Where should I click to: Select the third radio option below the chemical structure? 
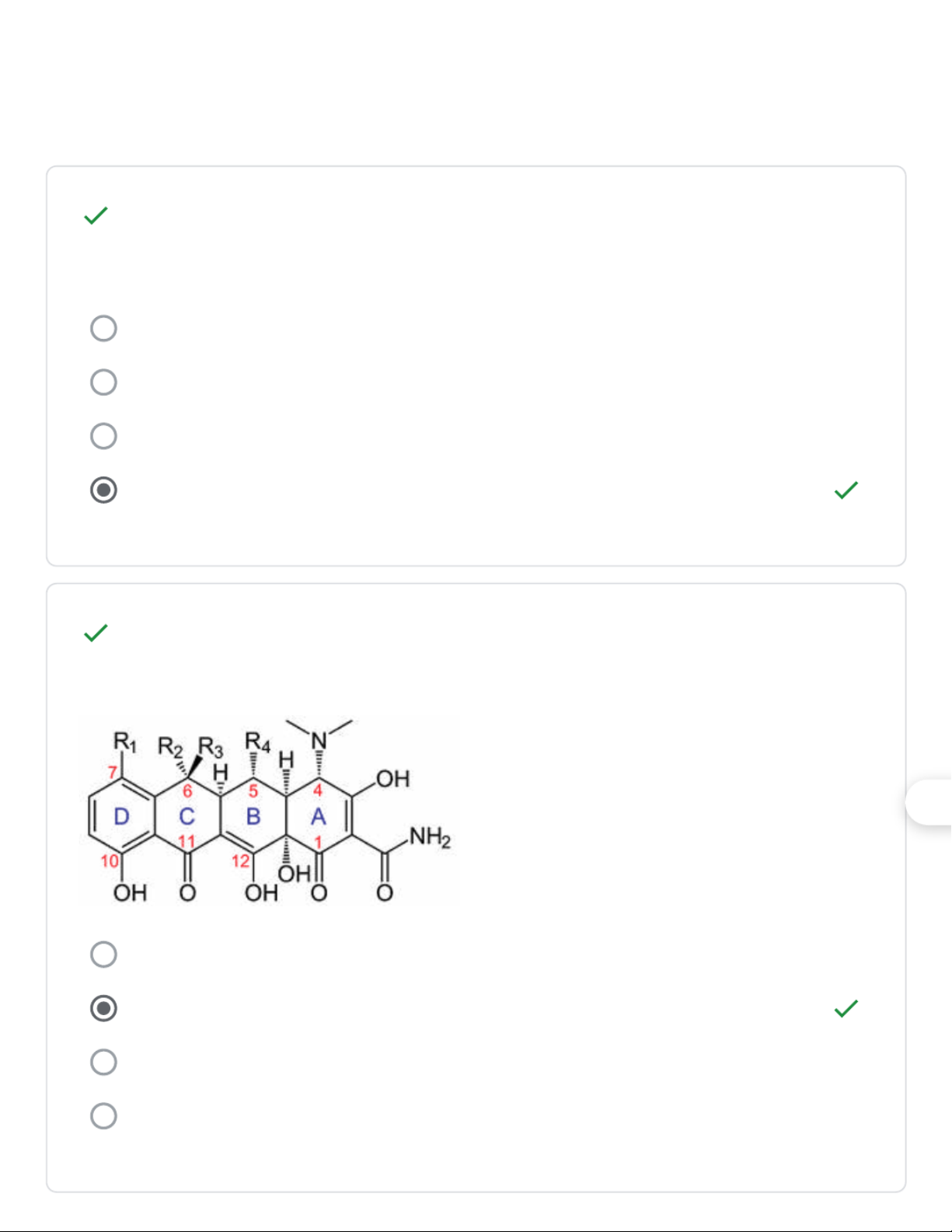103,1062
